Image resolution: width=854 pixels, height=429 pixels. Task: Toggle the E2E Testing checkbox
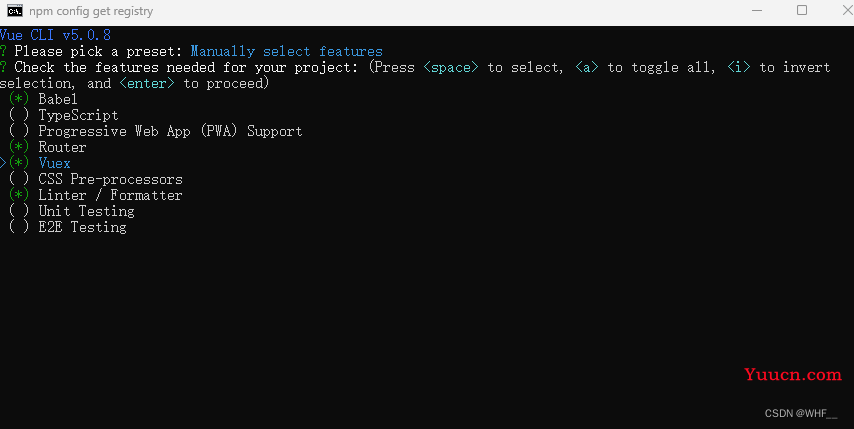19,226
